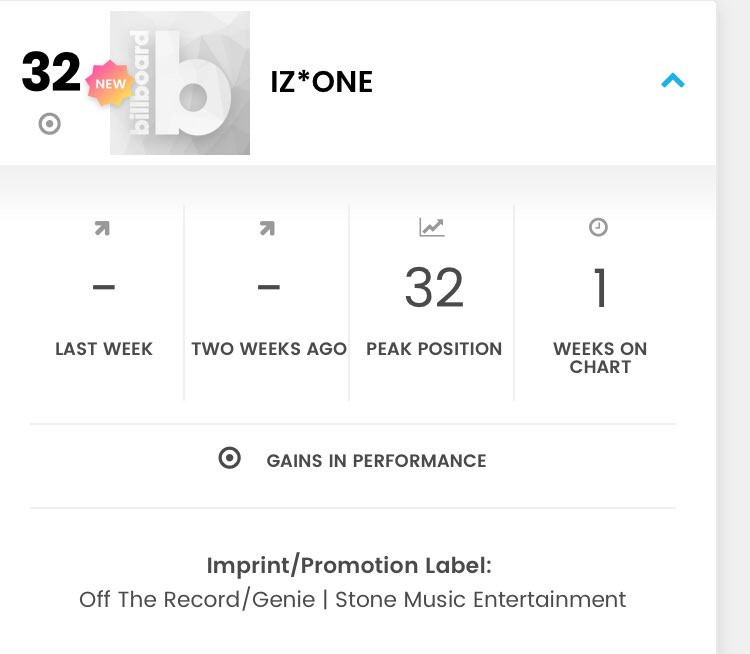Click the Gains in Performance bullet icon

click(230, 458)
